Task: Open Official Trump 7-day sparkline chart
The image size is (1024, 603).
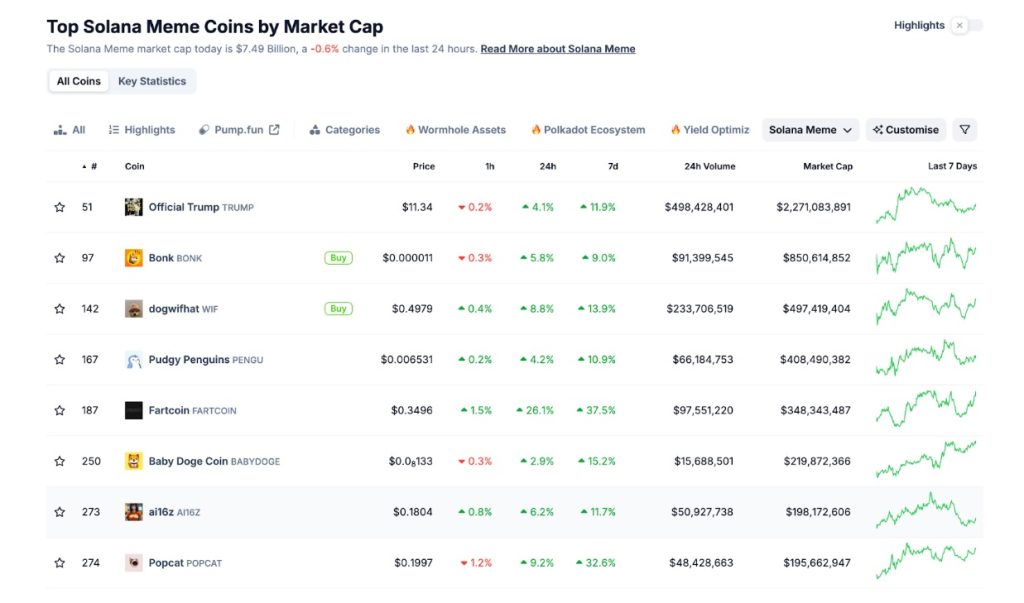Action: 926,205
